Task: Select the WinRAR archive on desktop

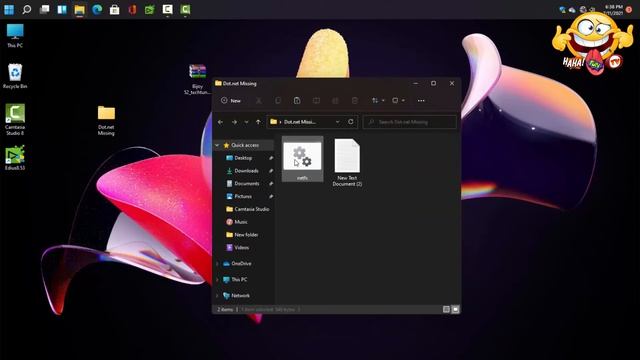Action: [x=198, y=79]
